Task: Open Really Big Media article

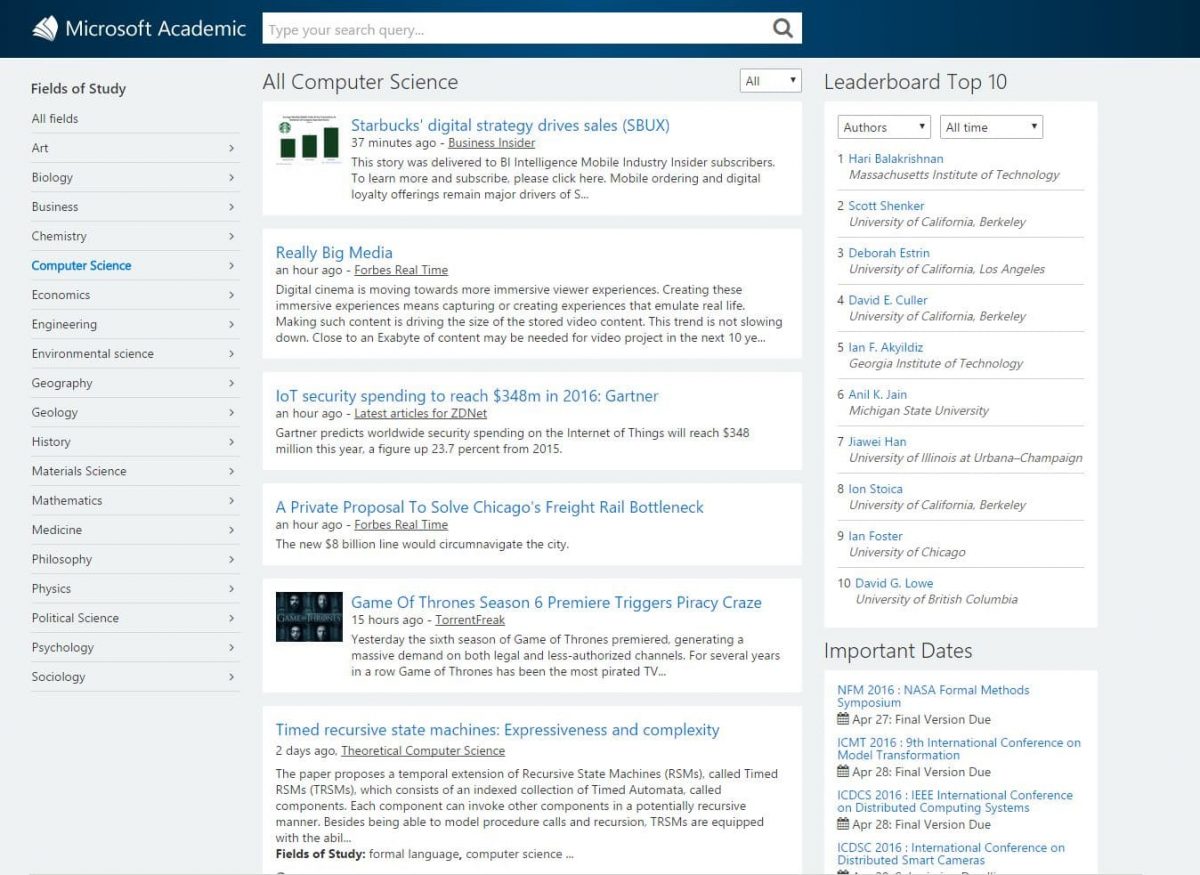Action: [334, 252]
